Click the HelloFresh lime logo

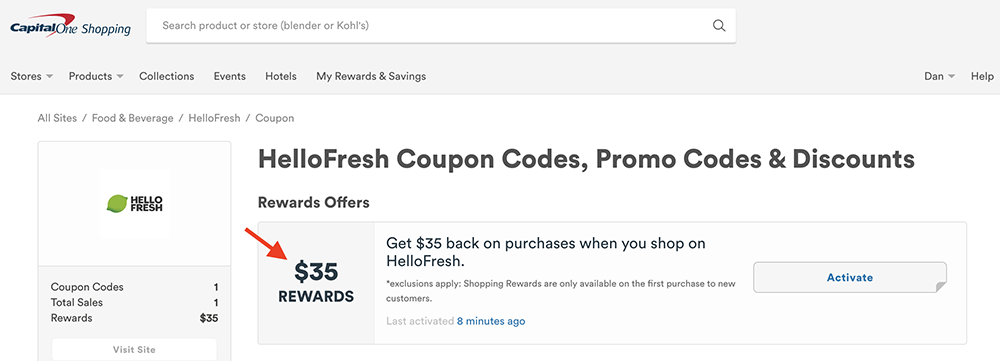(x=135, y=203)
